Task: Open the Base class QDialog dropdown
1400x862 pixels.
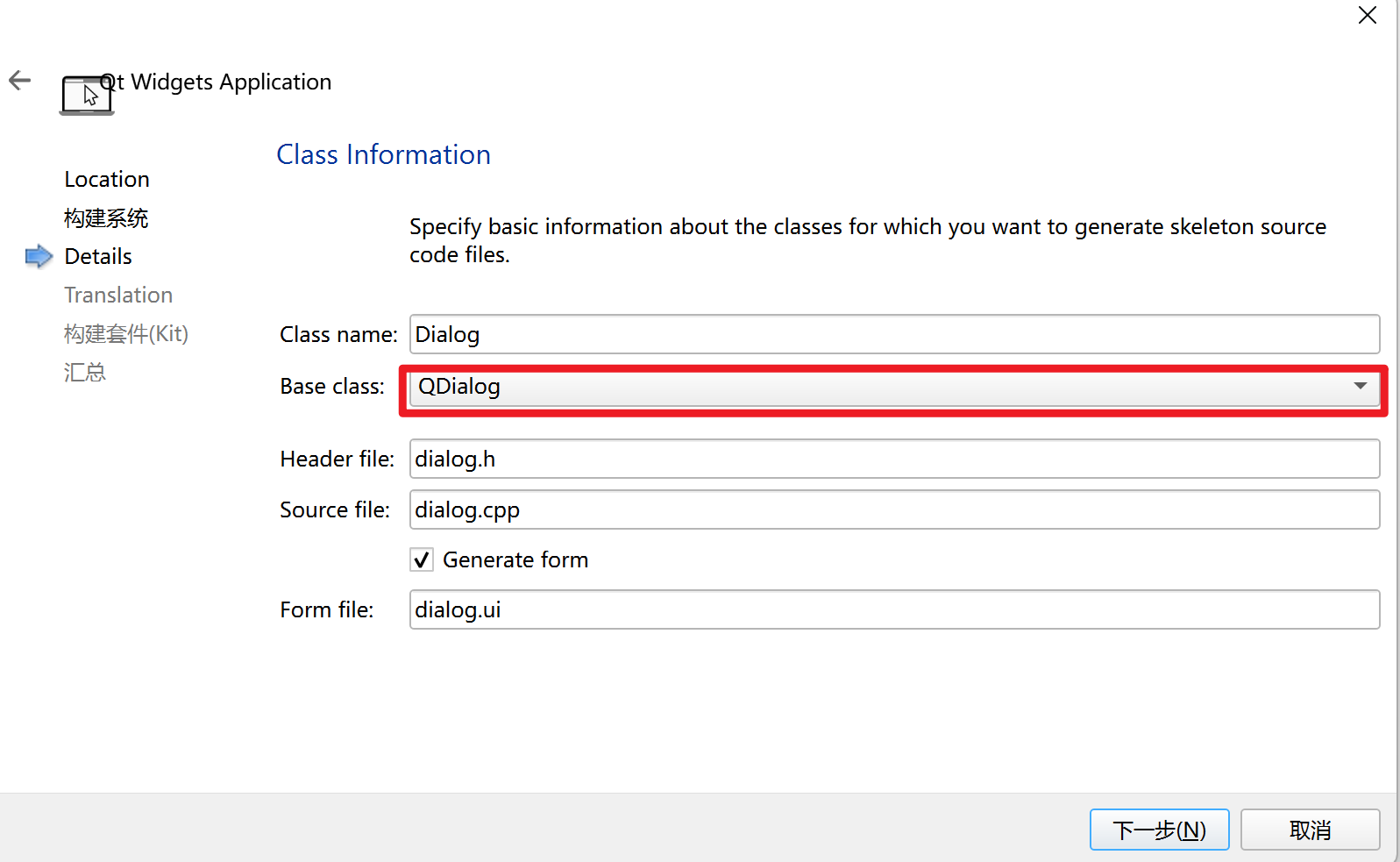Action: pos(895,387)
